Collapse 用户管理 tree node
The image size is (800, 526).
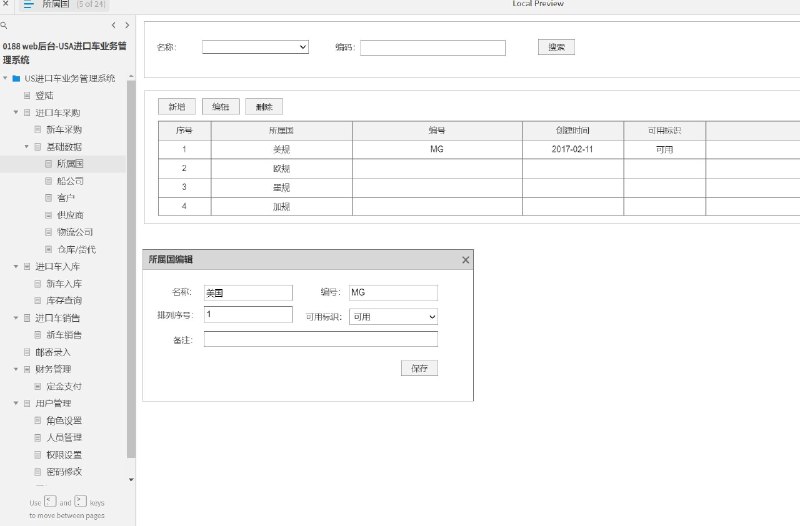(x=16, y=403)
